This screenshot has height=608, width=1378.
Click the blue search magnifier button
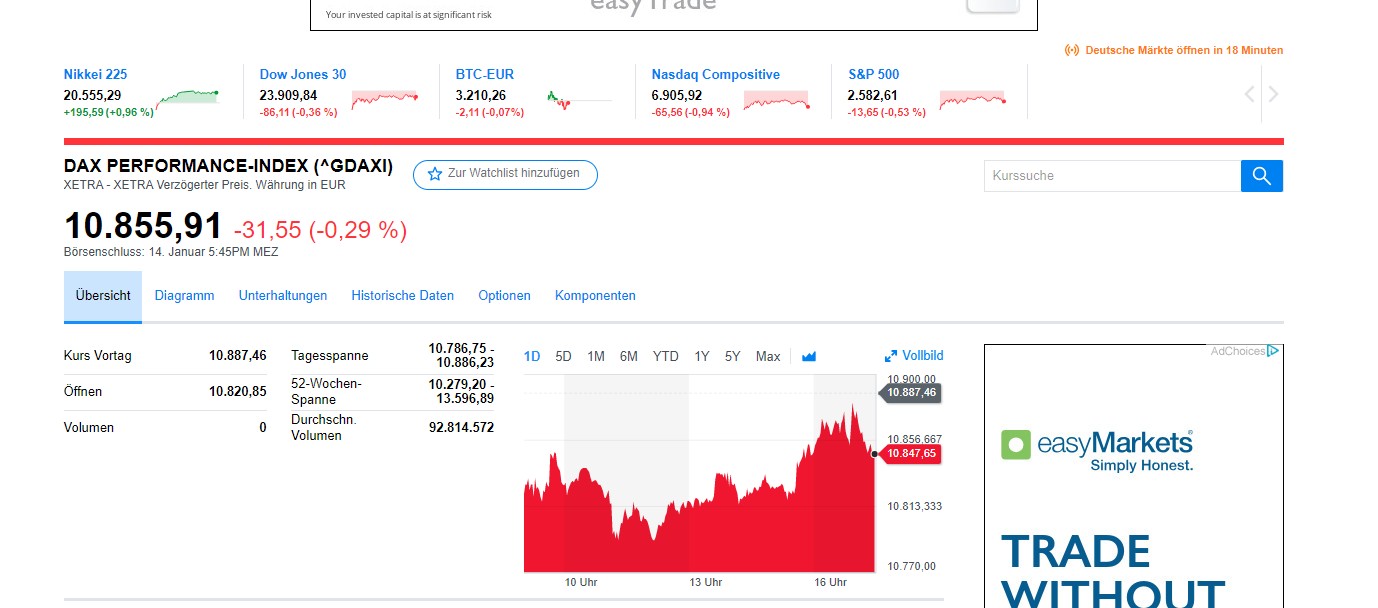1261,176
